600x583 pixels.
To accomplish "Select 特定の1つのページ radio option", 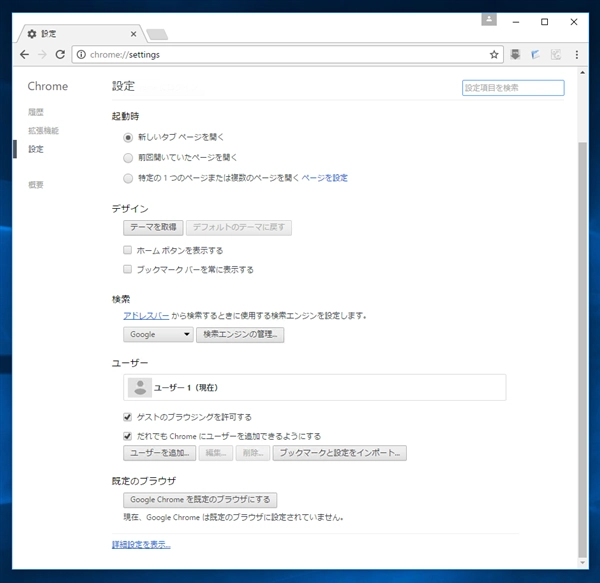I will point(128,178).
